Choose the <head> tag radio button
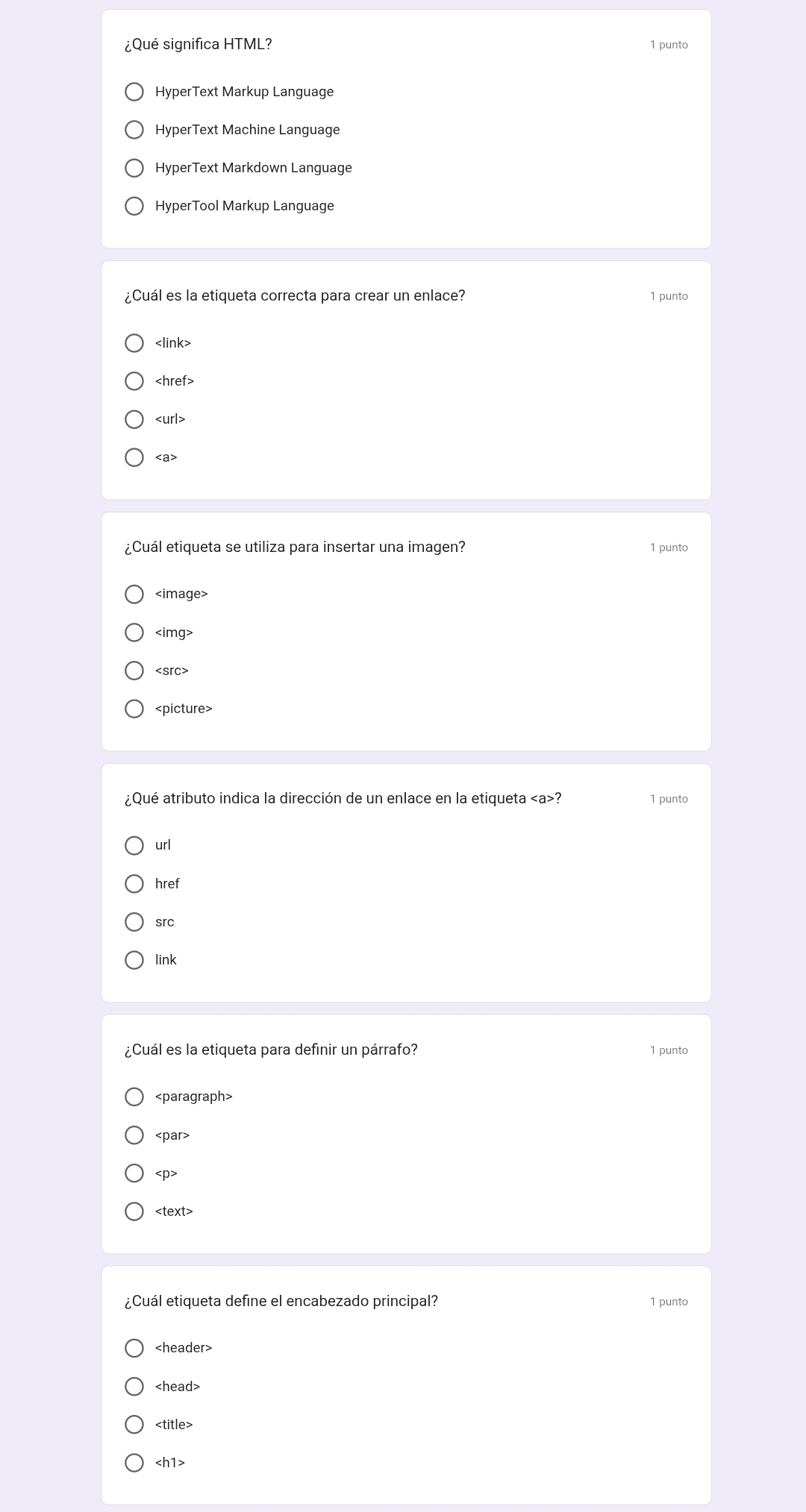Viewport: 806px width, 1512px height. tap(134, 1387)
